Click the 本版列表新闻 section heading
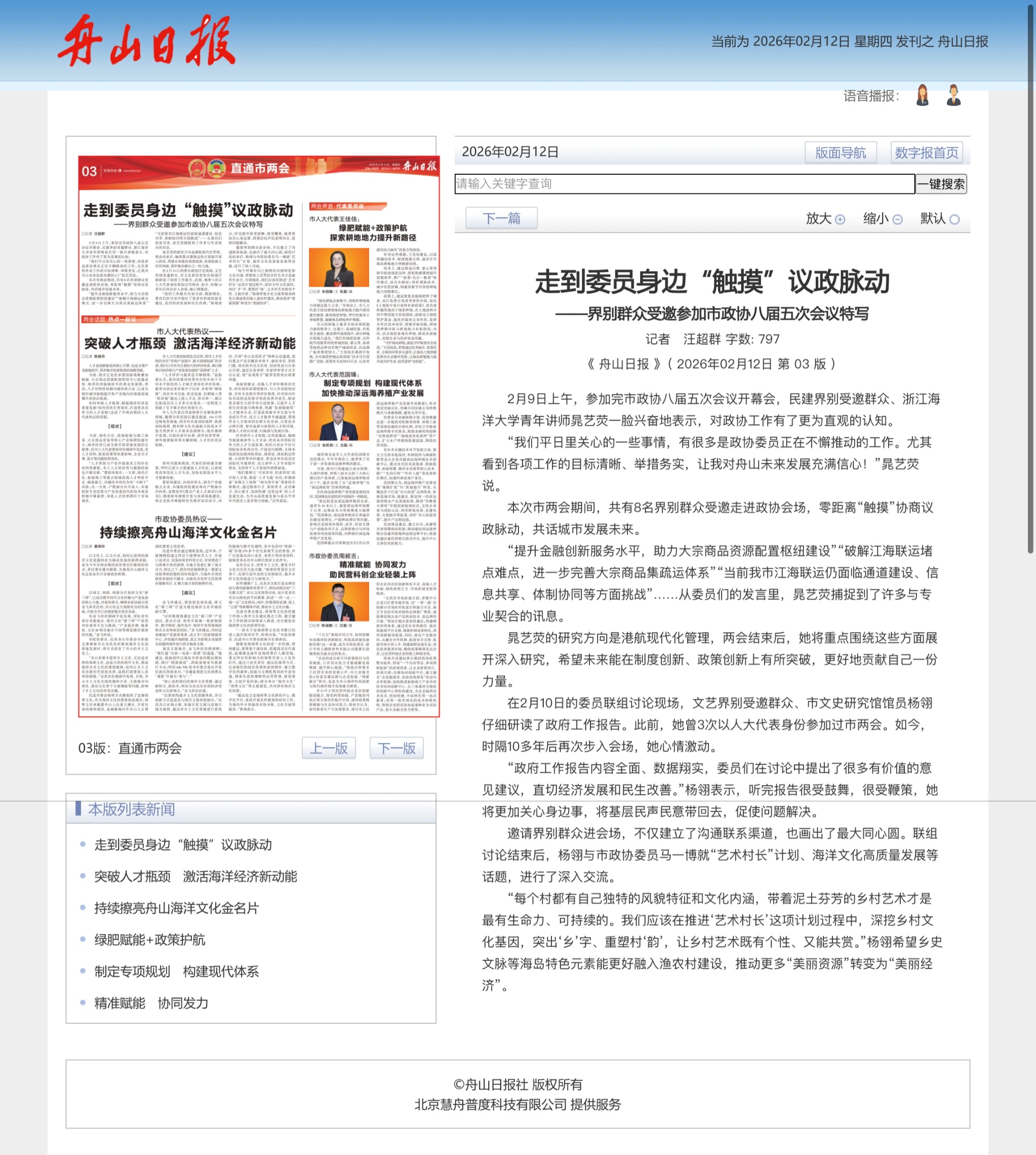 132,809
